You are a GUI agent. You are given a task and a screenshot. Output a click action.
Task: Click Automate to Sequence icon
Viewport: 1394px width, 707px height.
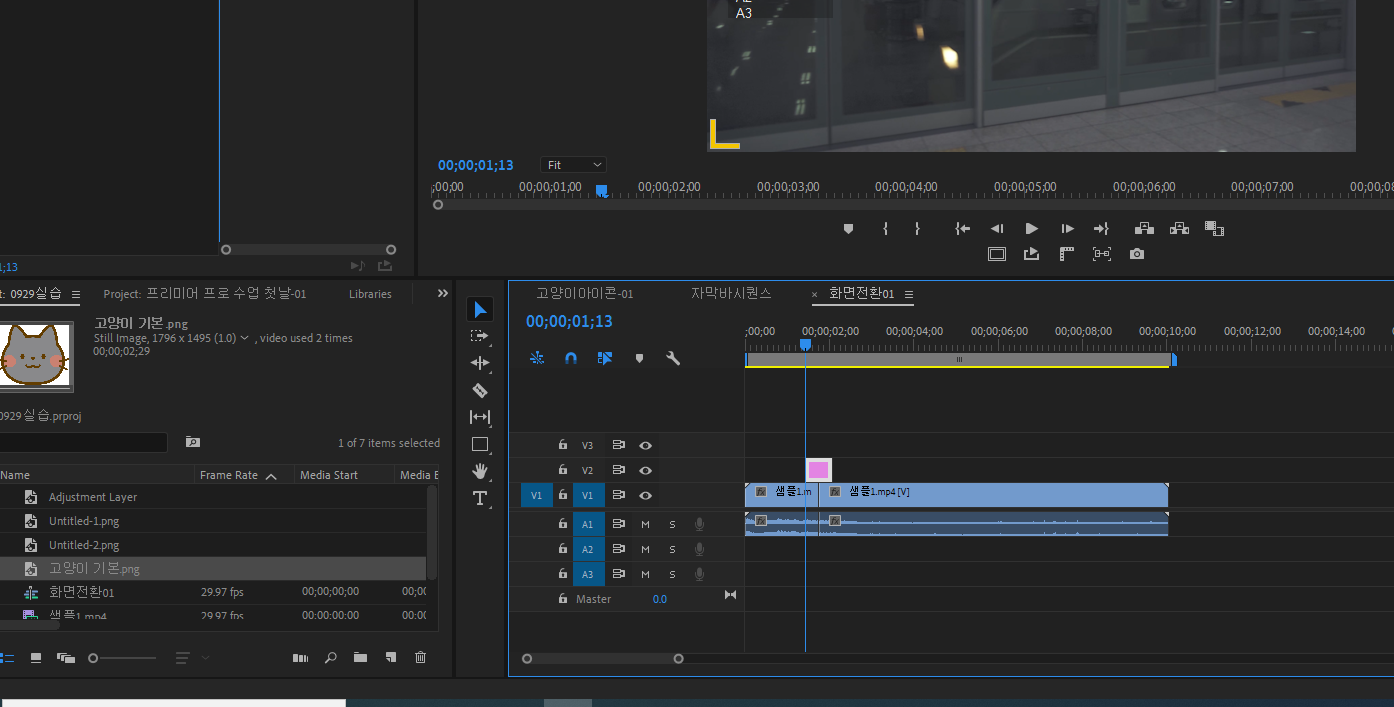pos(300,658)
